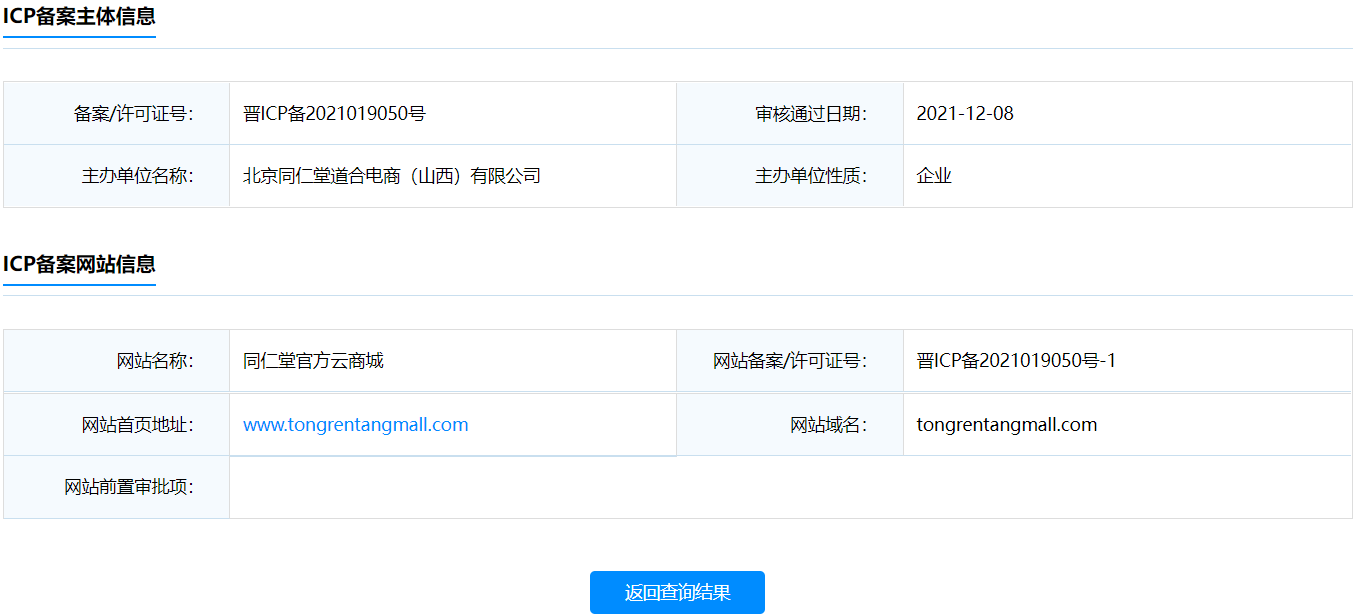Click the 网站名称 label cell

pyautogui.click(x=154, y=361)
